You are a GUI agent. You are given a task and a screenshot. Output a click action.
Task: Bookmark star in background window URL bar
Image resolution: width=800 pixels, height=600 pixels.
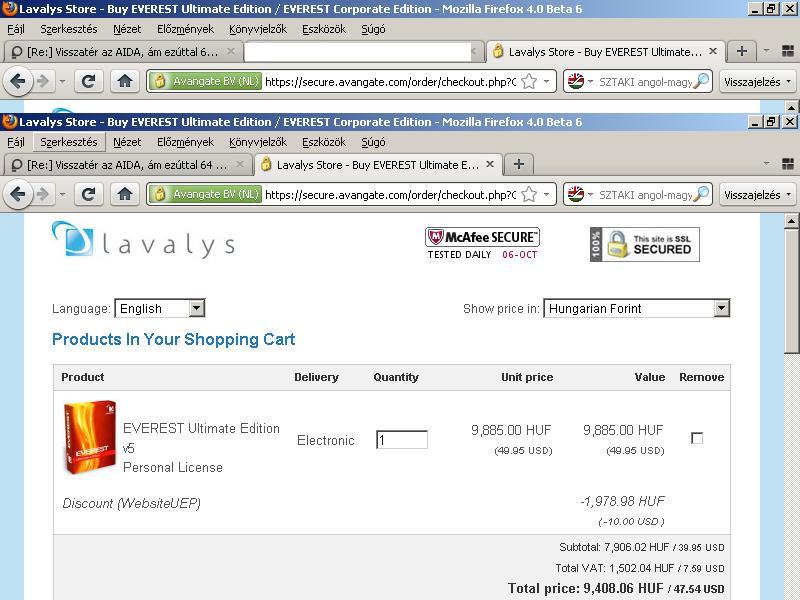point(530,81)
